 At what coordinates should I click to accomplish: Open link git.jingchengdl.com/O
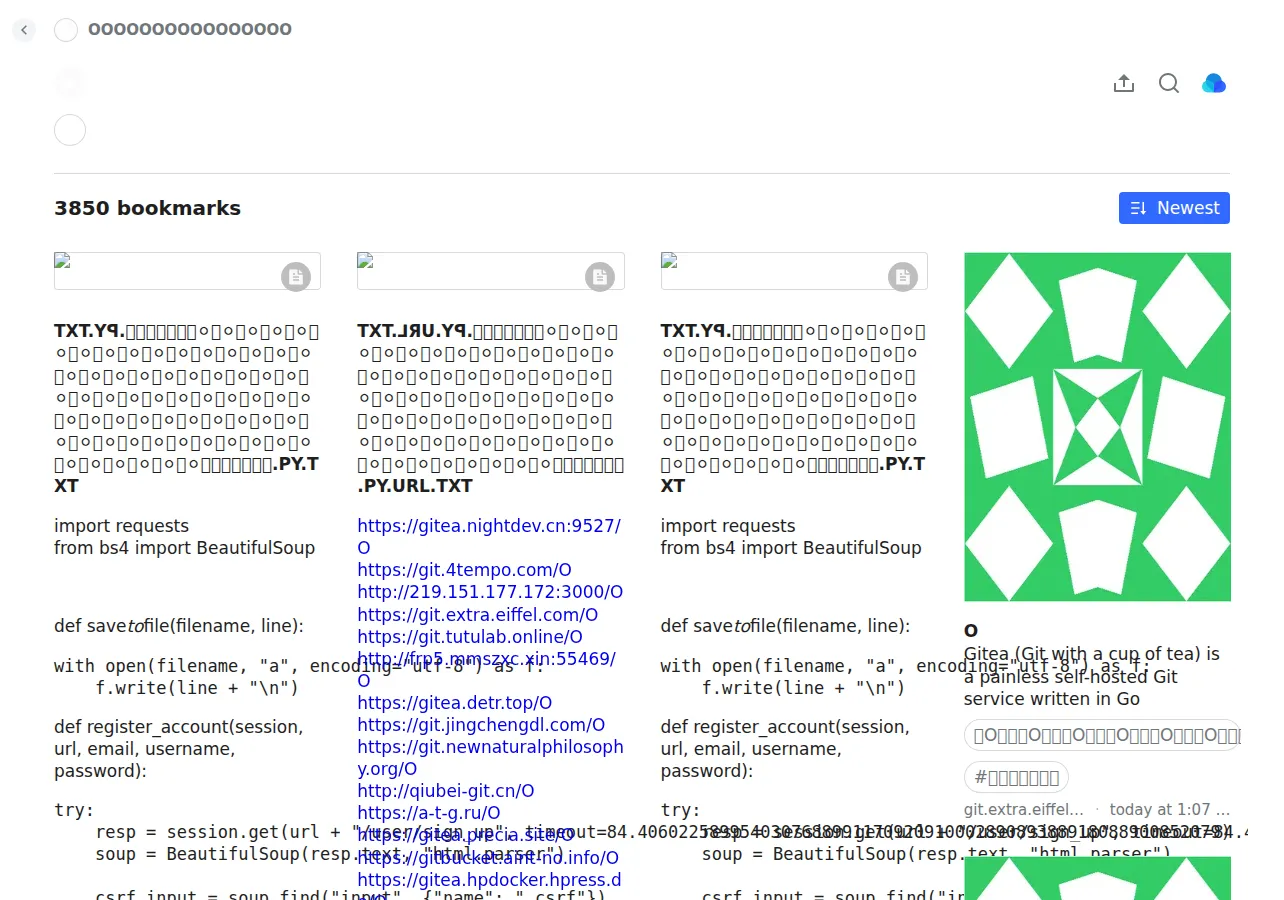coord(481,724)
